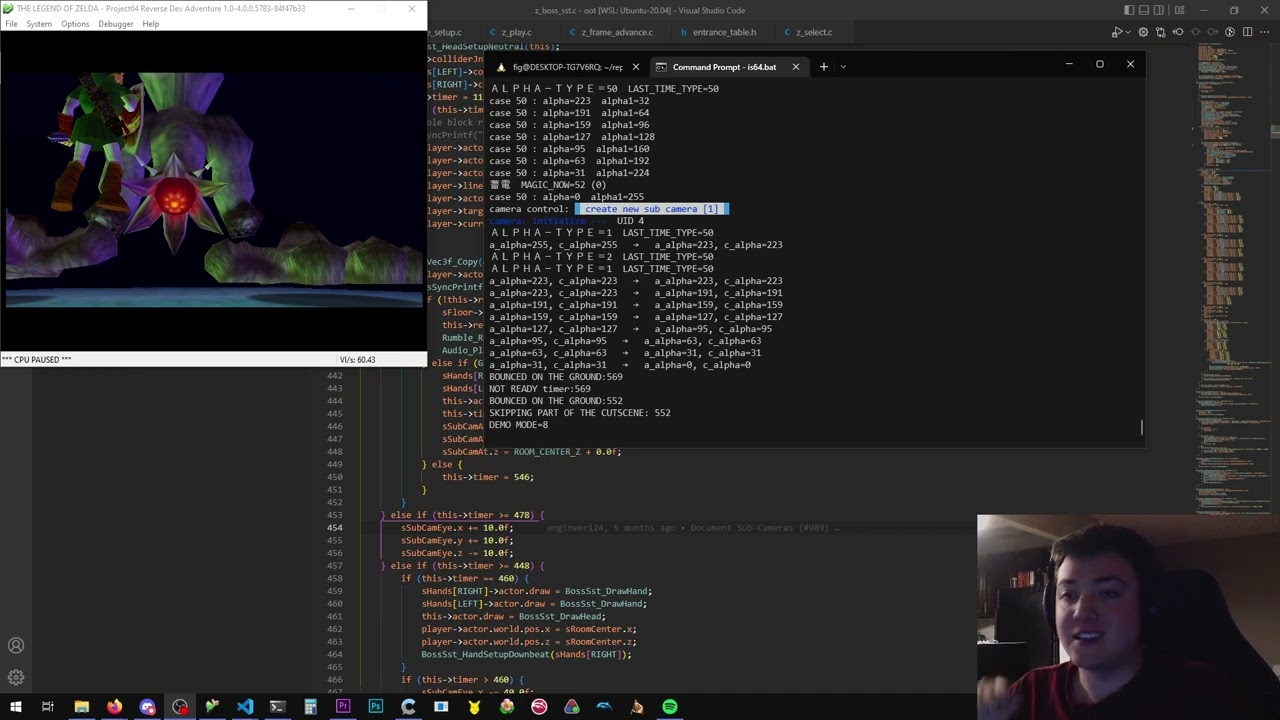The image size is (1280, 720).
Task: Click 'SKIPPING PART OF THE CUTSCENE: 552' line
Action: tap(580, 412)
